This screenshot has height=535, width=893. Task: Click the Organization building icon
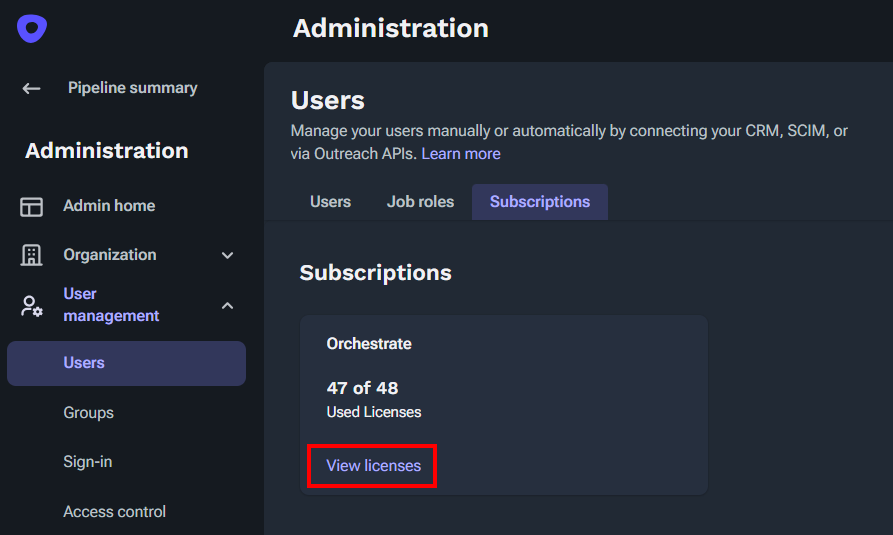click(x=31, y=255)
